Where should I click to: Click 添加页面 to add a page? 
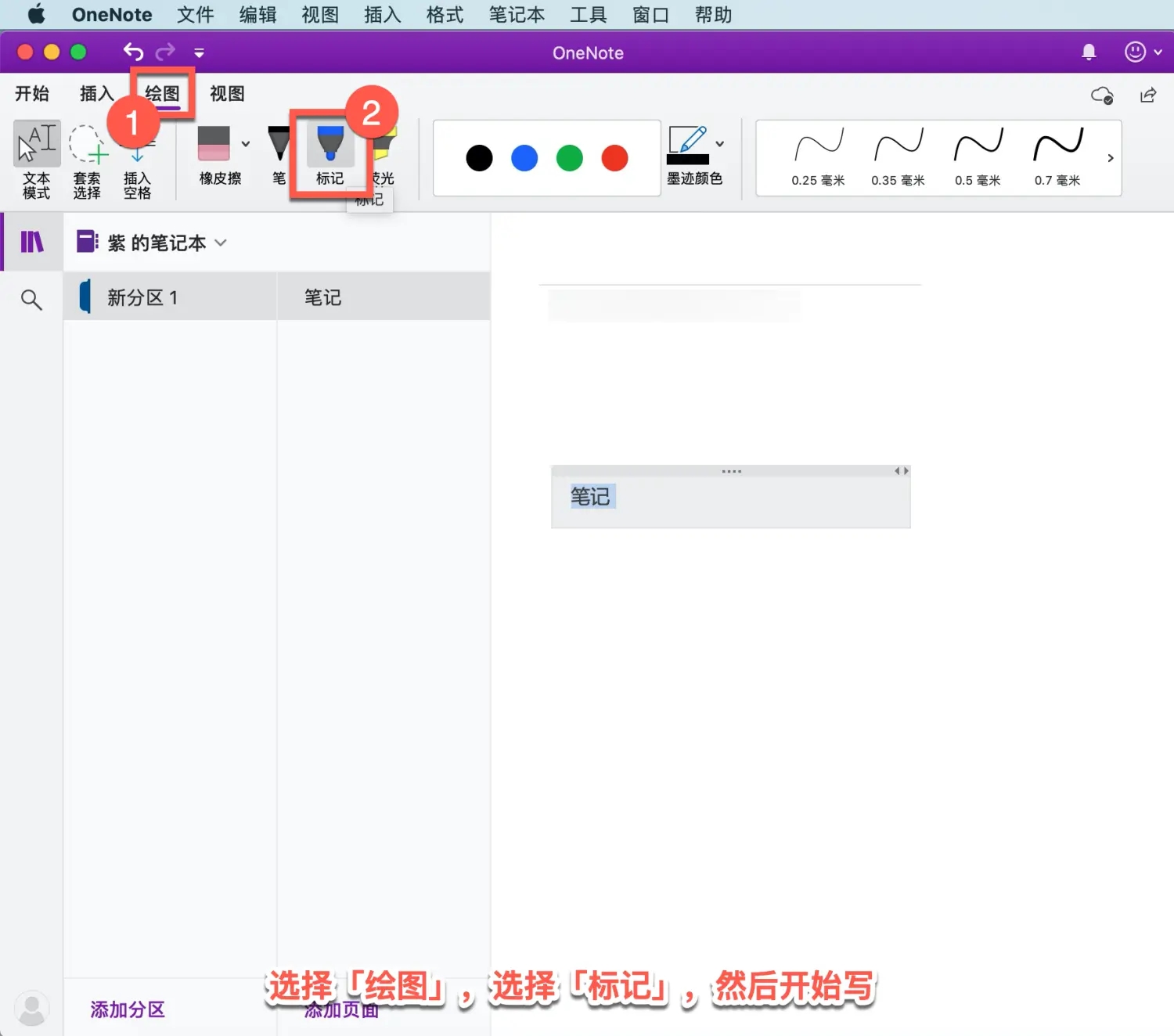click(x=342, y=1009)
